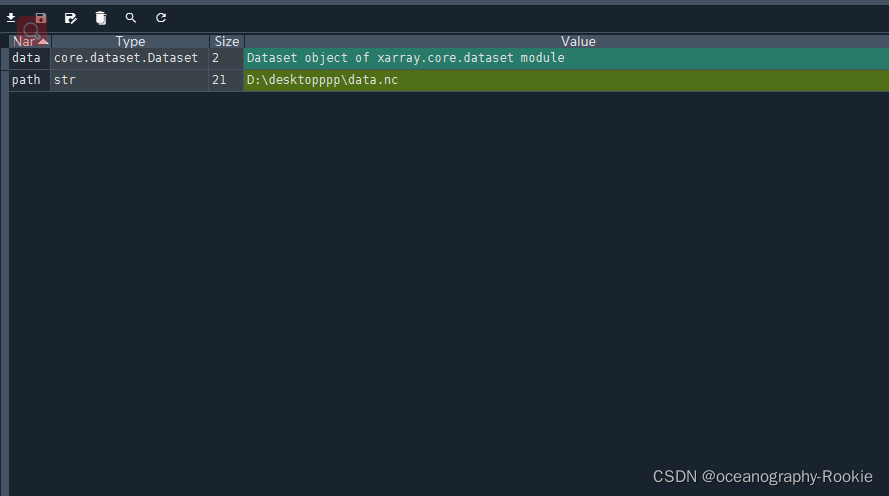Open the teal Dataset object value cell
Viewport: 889px width, 496px height.
pos(566,58)
